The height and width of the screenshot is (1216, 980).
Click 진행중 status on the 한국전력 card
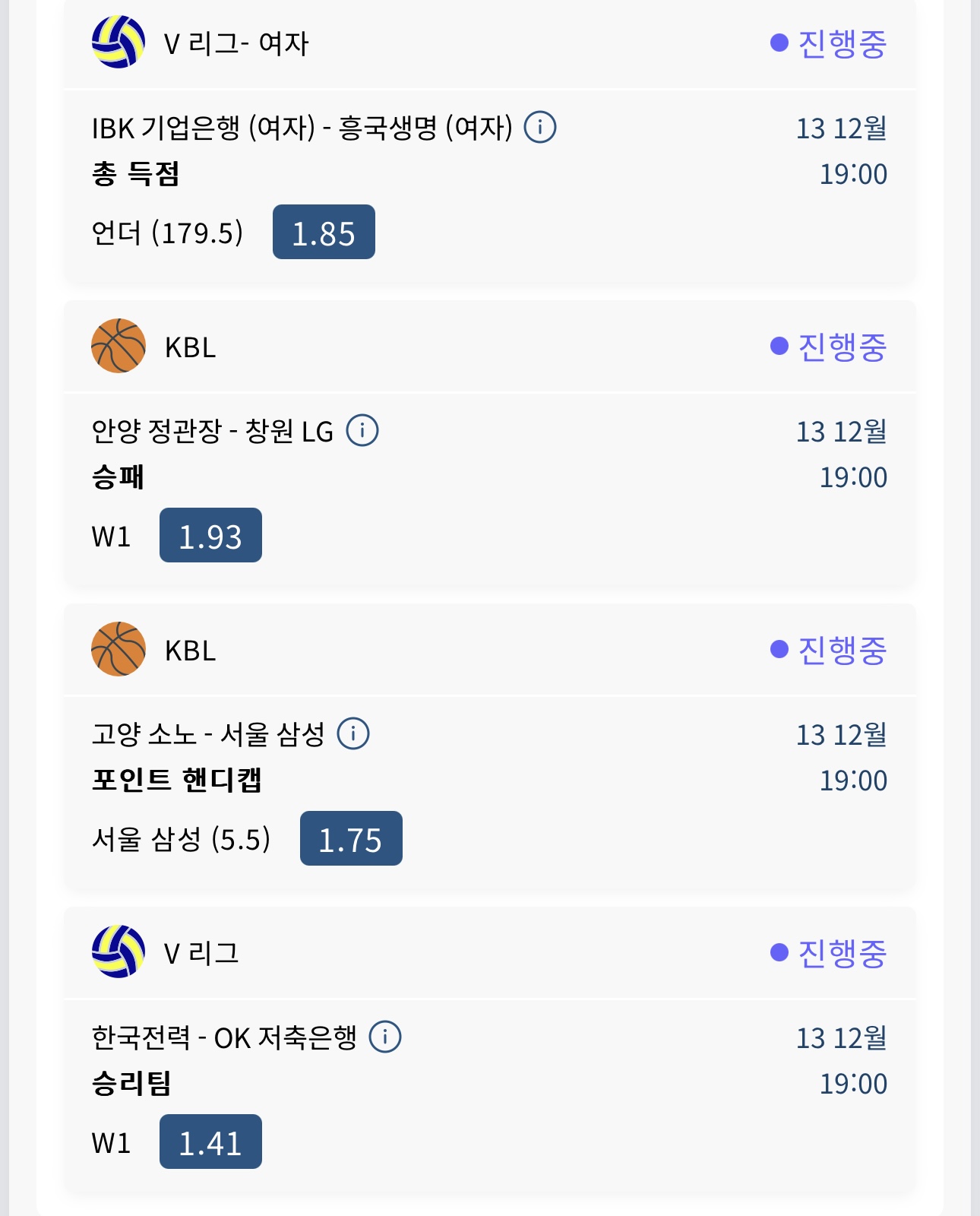click(829, 953)
